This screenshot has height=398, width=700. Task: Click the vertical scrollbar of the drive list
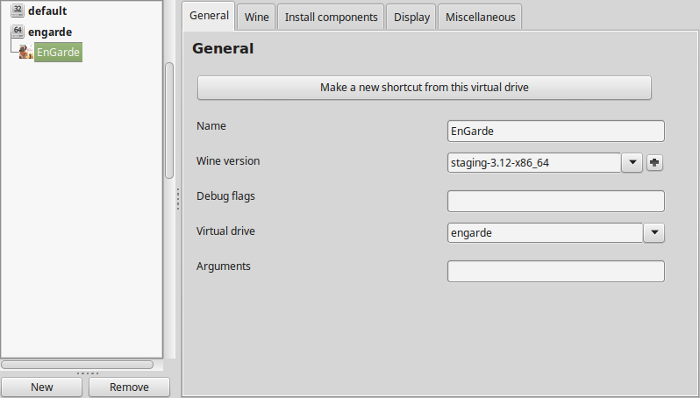pyautogui.click(x=169, y=120)
